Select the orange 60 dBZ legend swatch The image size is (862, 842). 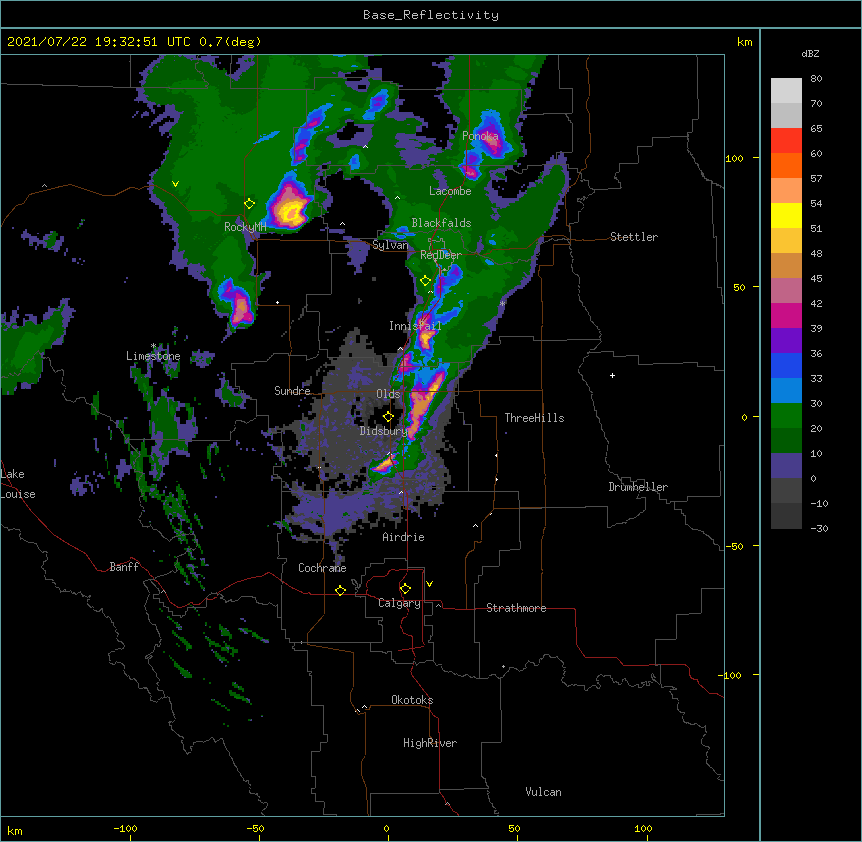click(786, 165)
